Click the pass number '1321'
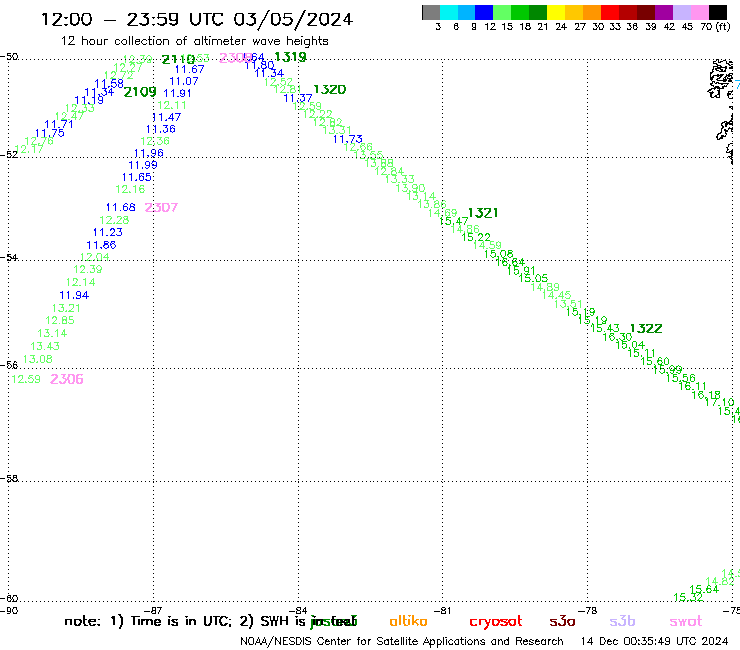This screenshot has height=650, width=740. pos(483,213)
